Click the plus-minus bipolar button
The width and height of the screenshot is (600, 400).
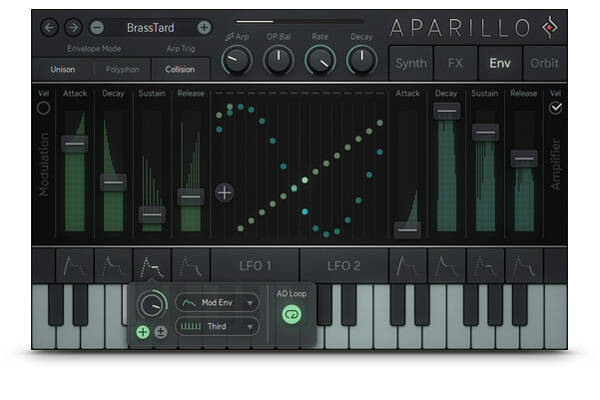tap(161, 332)
